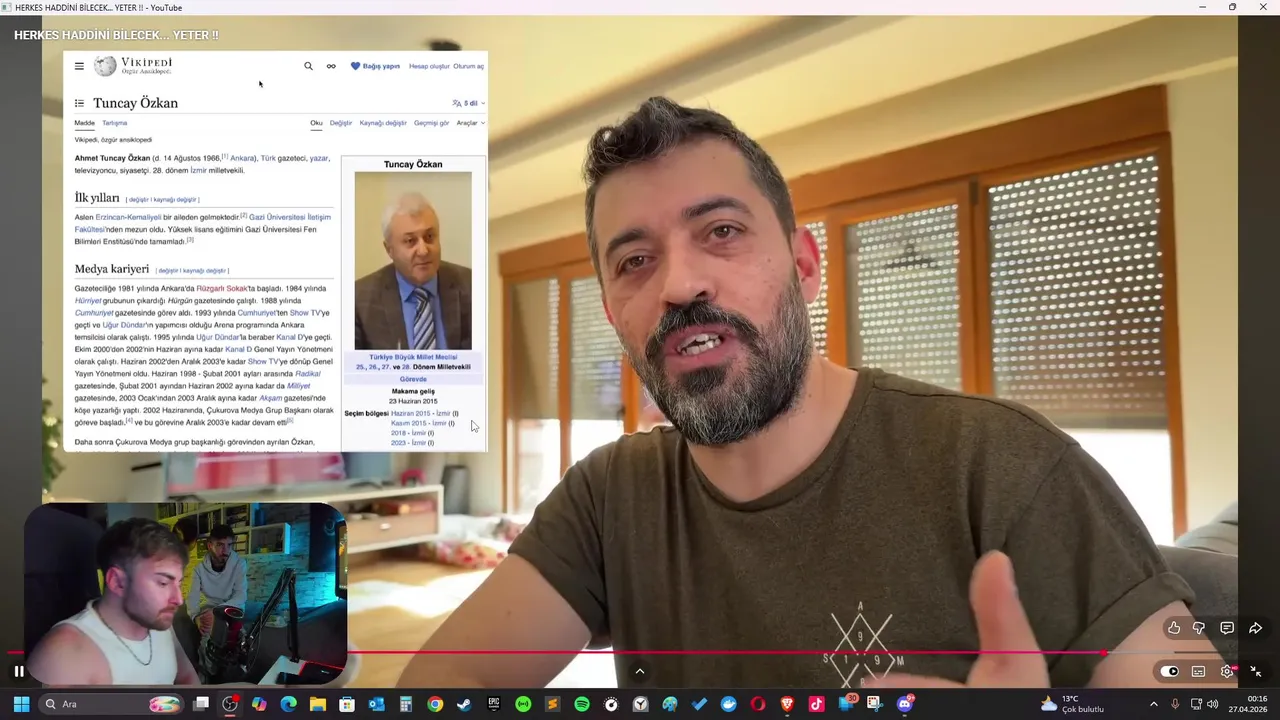Click the Tuncay Özkan infobox portrait

coord(413,261)
